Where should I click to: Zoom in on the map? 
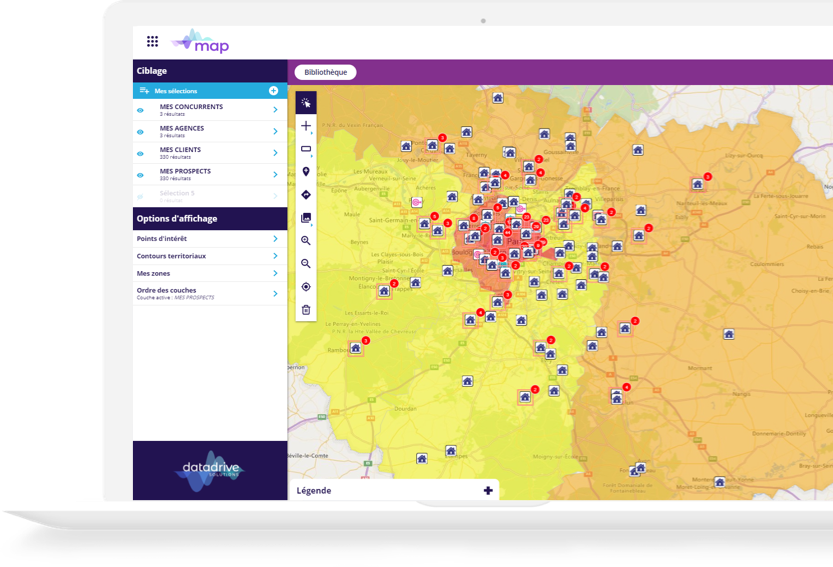tap(306, 241)
